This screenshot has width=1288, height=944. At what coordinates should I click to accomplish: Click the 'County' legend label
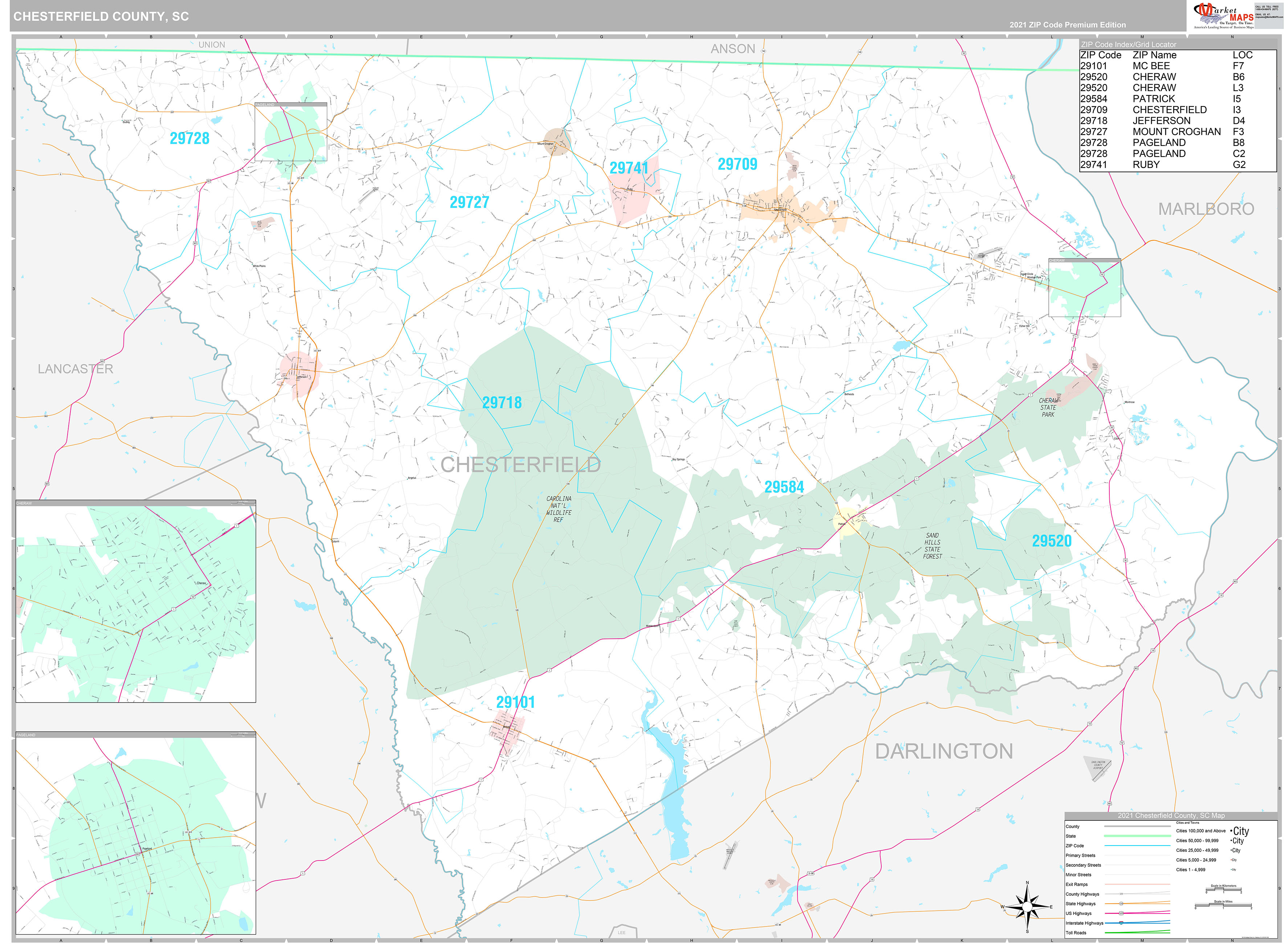(1072, 827)
